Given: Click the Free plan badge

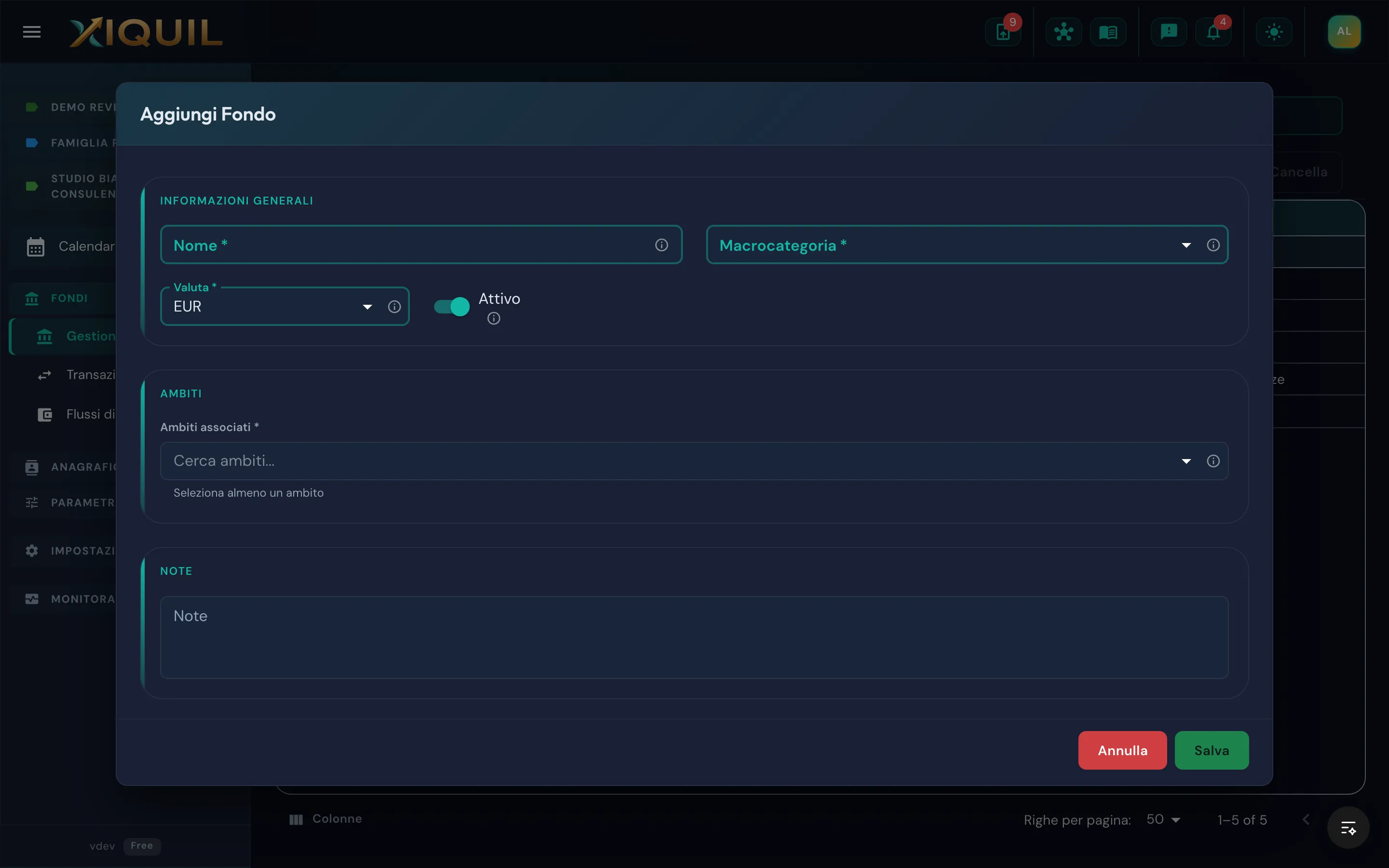Looking at the screenshot, I should (142, 846).
